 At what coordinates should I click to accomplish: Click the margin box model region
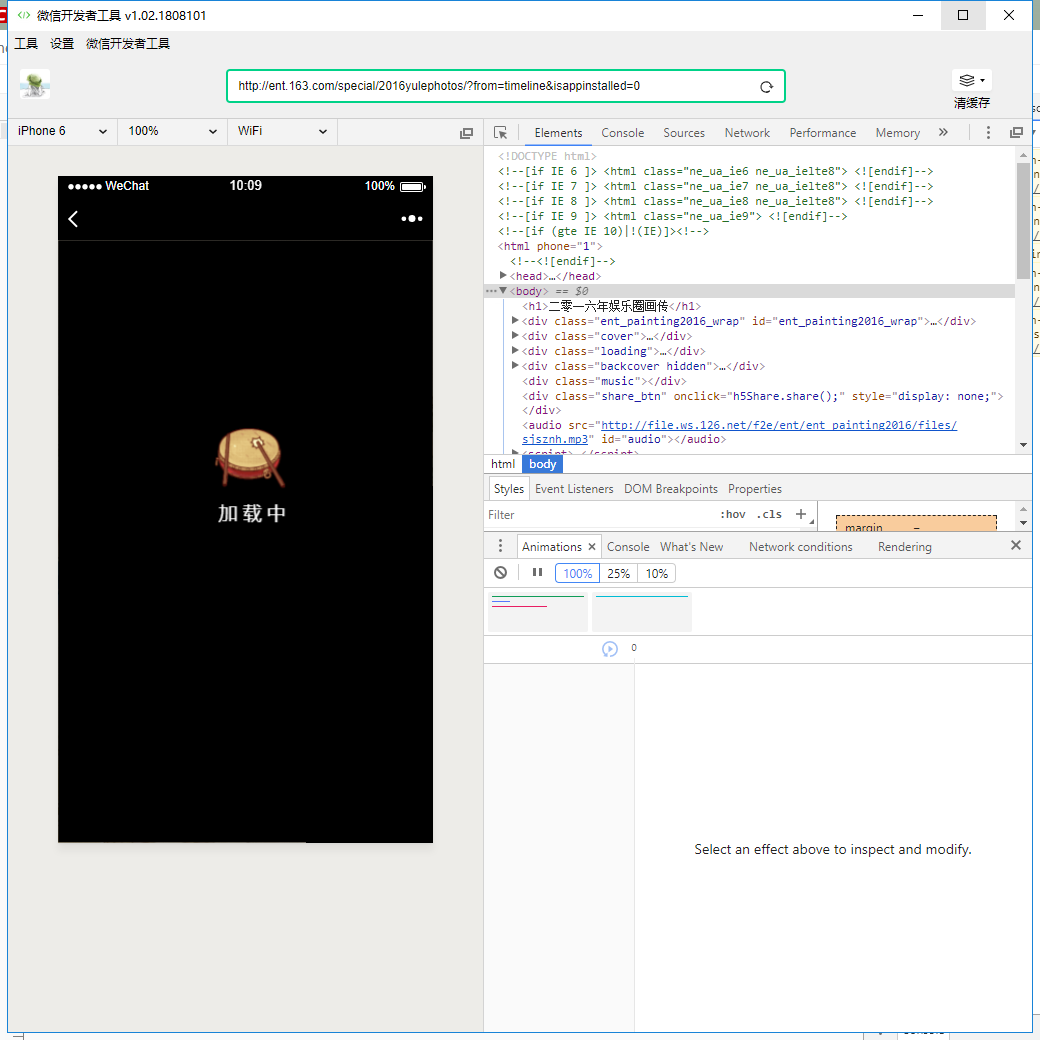point(916,523)
